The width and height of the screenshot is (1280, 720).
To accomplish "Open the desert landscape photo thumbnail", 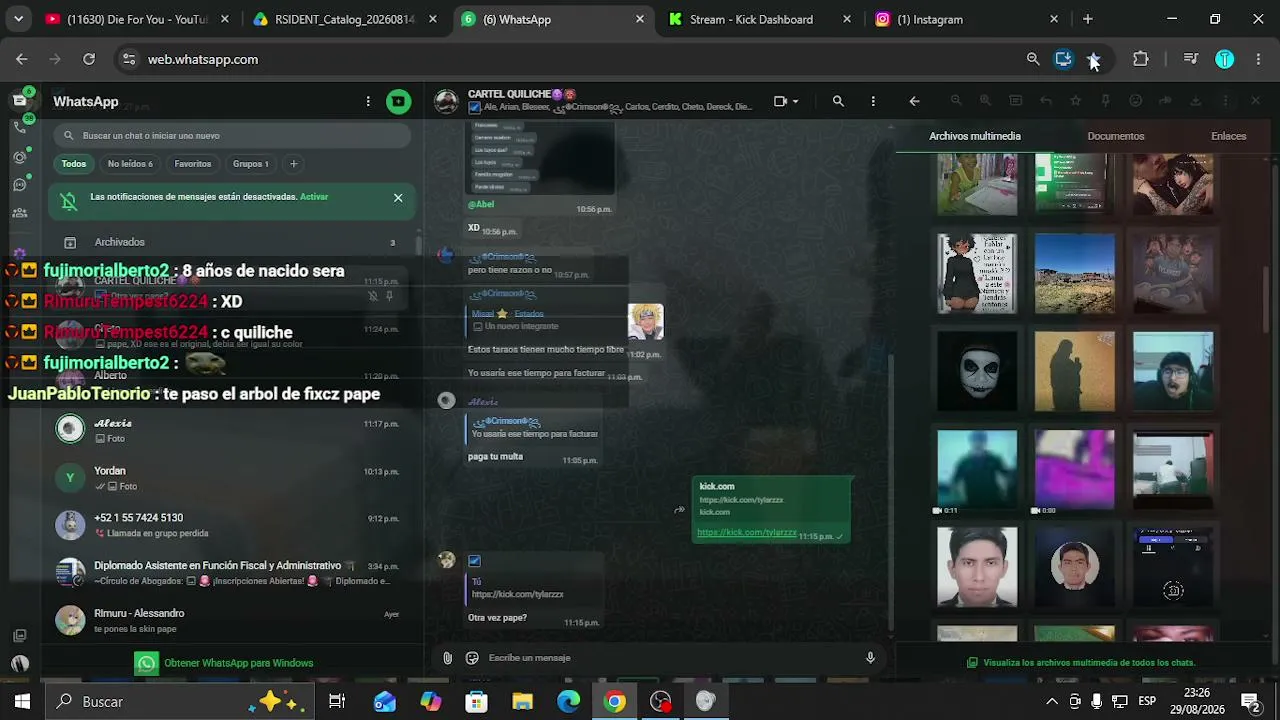I will click(1075, 273).
